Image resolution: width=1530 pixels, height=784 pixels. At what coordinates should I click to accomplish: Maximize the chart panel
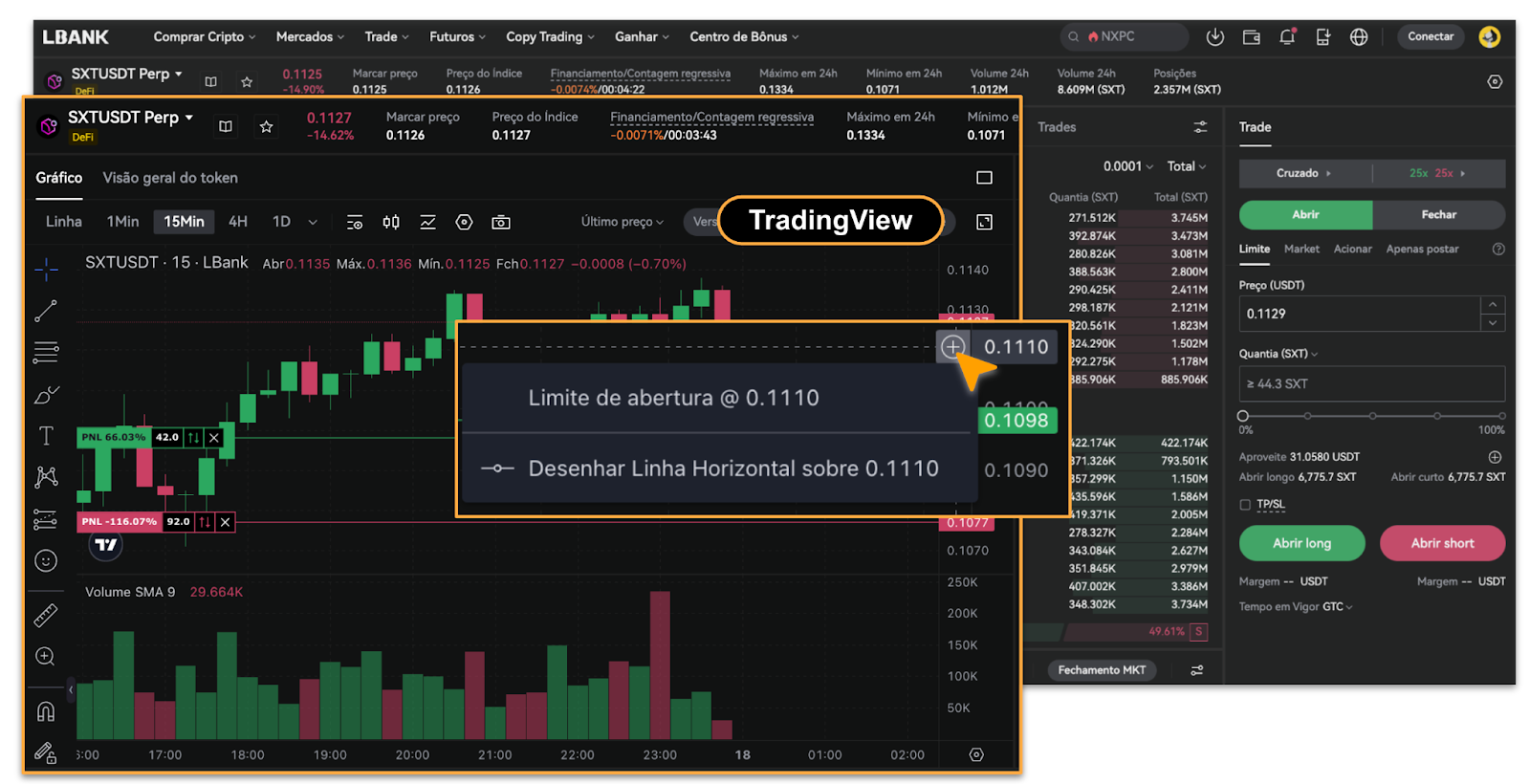[984, 178]
